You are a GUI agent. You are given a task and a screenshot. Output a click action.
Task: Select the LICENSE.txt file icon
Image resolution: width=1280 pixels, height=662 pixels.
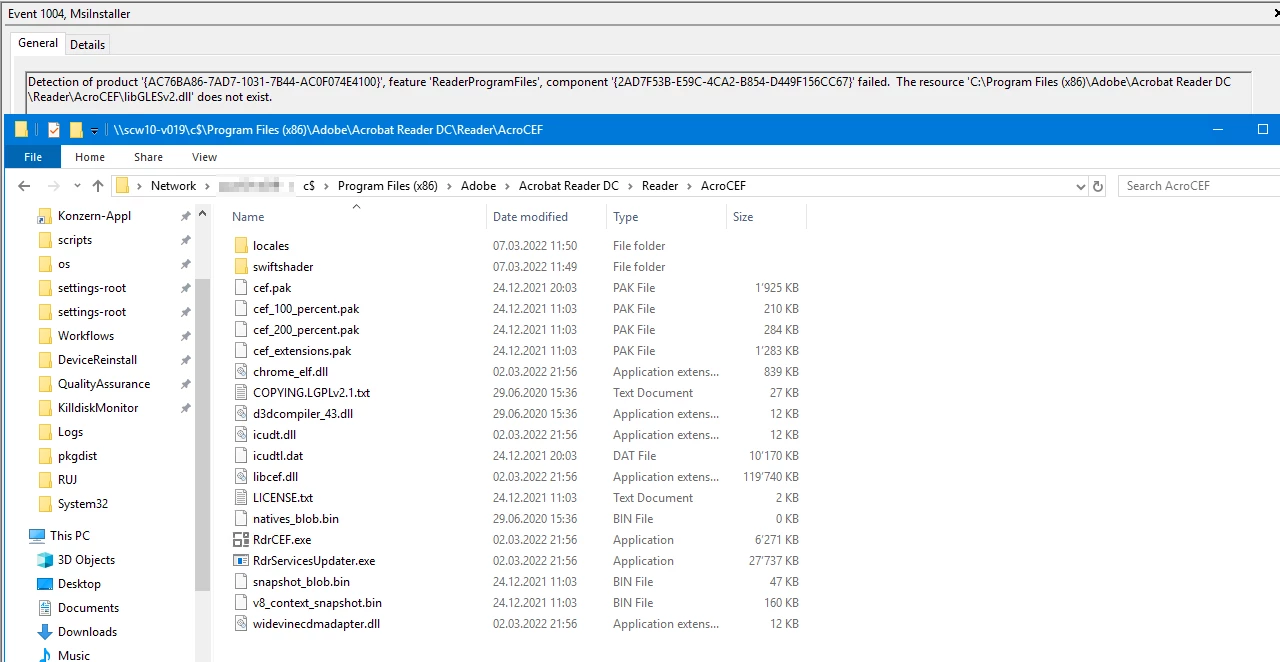[x=240, y=498]
